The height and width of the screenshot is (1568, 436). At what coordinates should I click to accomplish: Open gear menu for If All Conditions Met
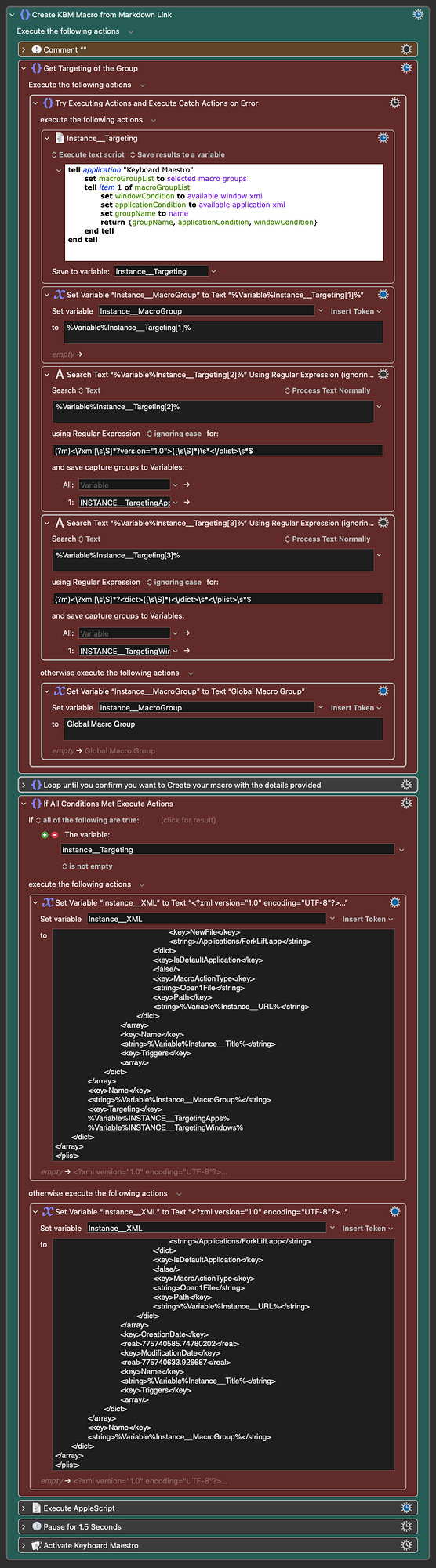point(406,803)
